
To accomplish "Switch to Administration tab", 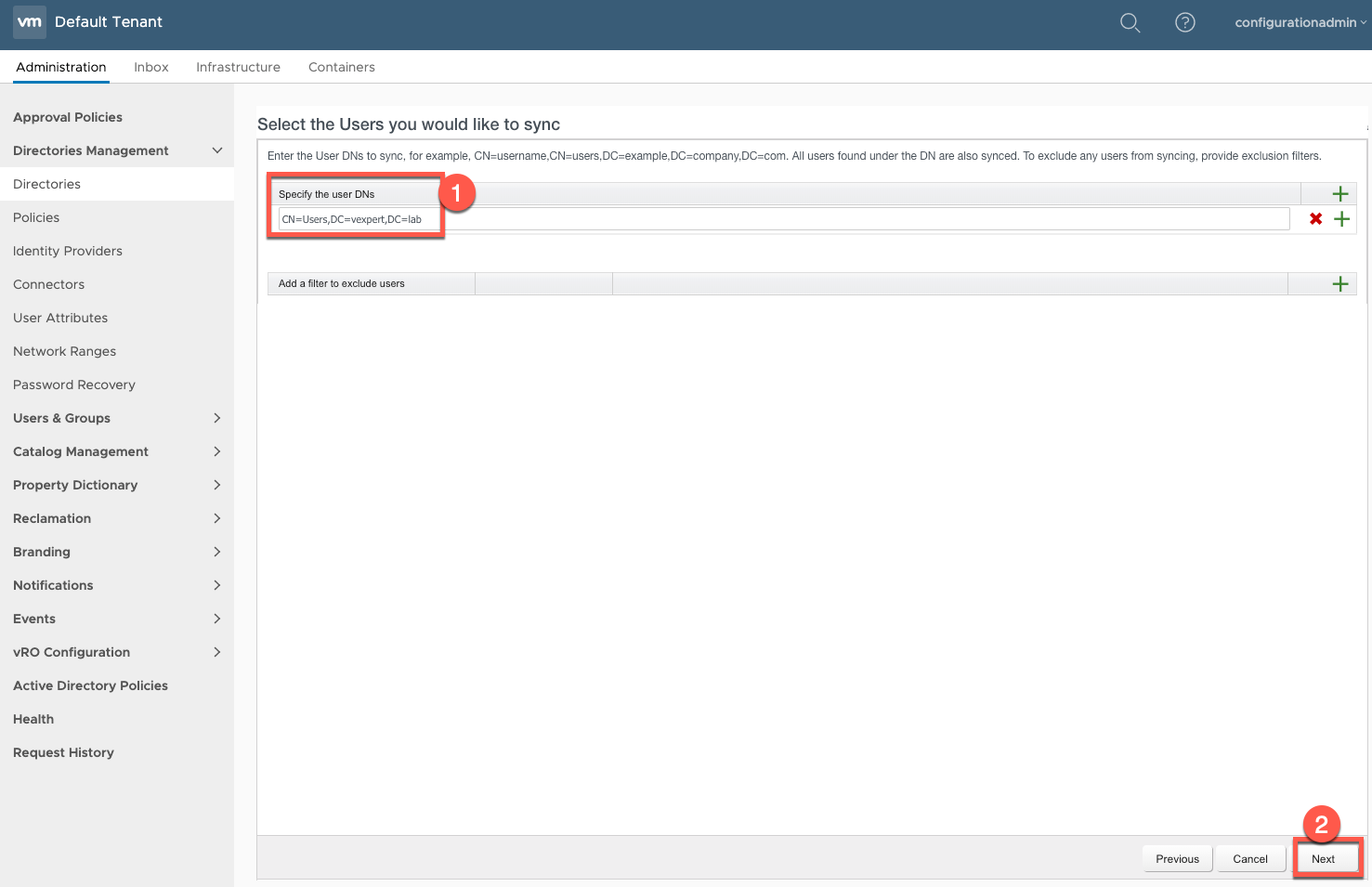I will (x=61, y=67).
